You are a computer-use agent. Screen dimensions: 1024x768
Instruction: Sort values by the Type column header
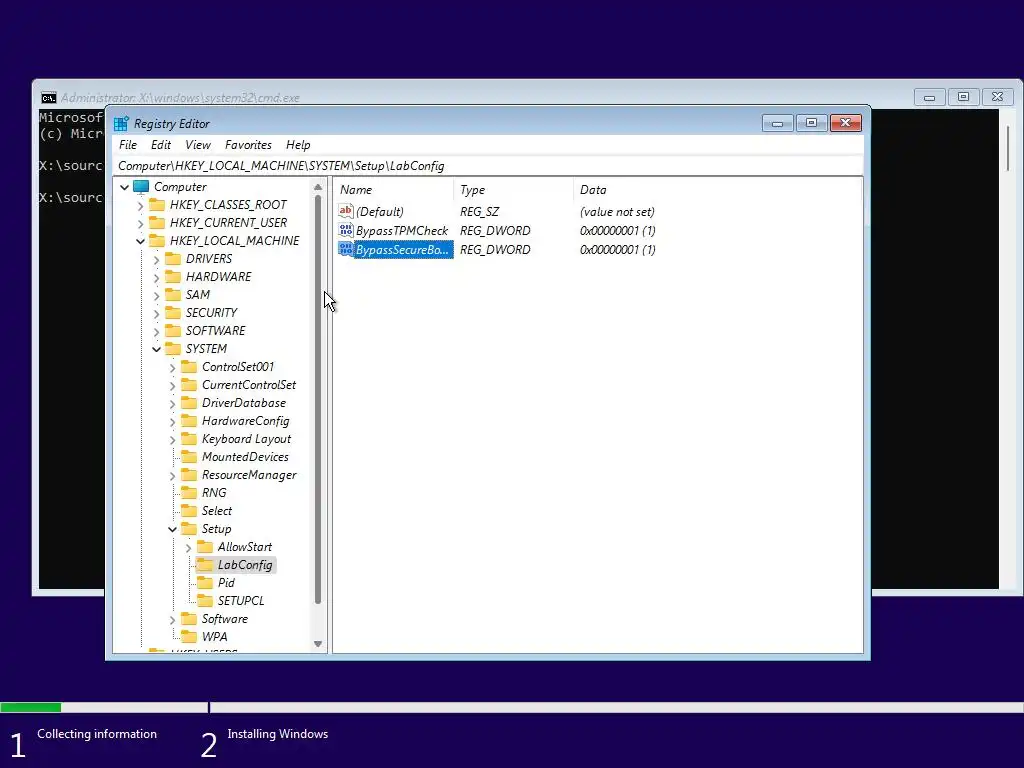coord(513,190)
